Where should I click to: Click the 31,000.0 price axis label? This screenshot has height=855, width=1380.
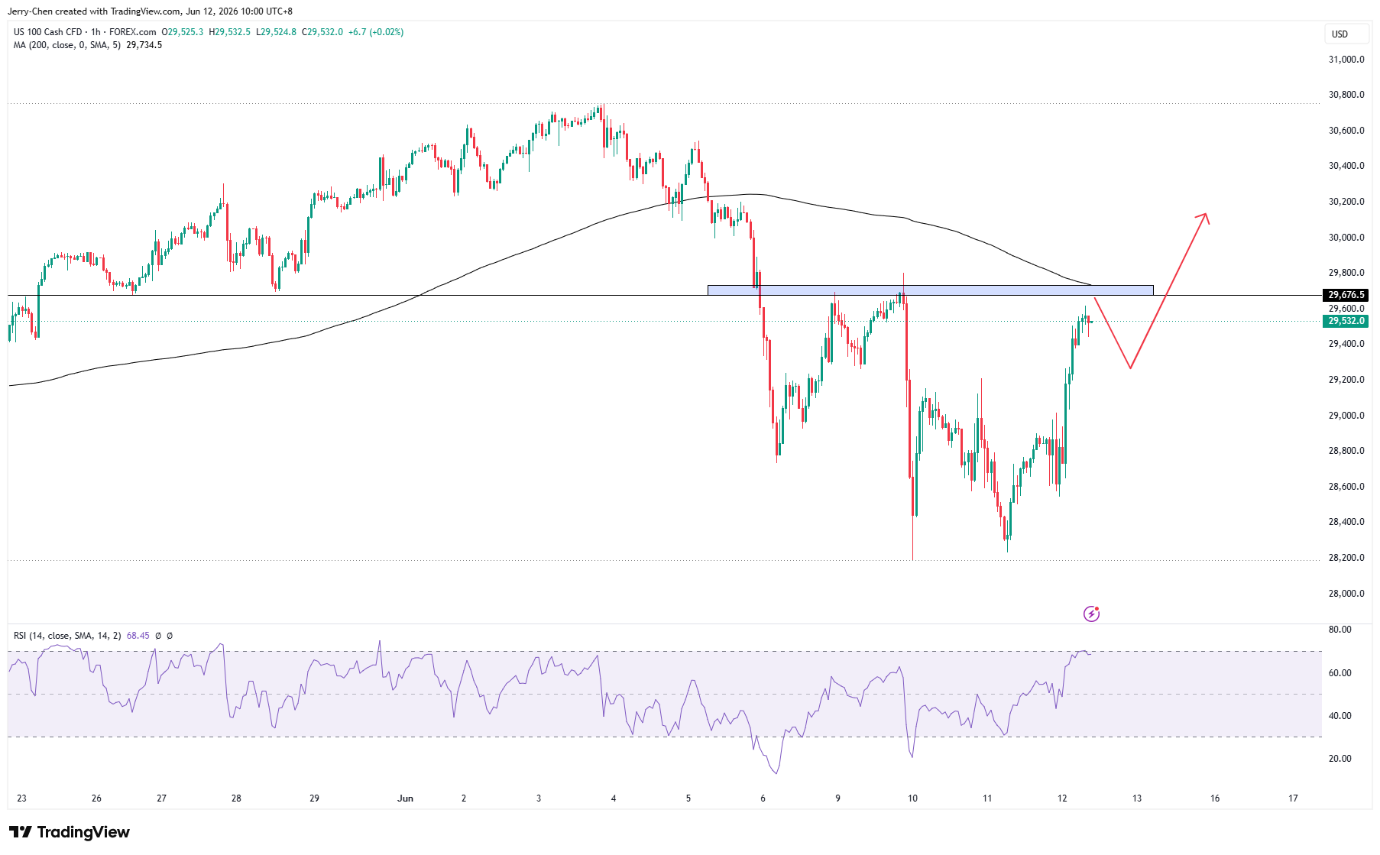coord(1347,60)
